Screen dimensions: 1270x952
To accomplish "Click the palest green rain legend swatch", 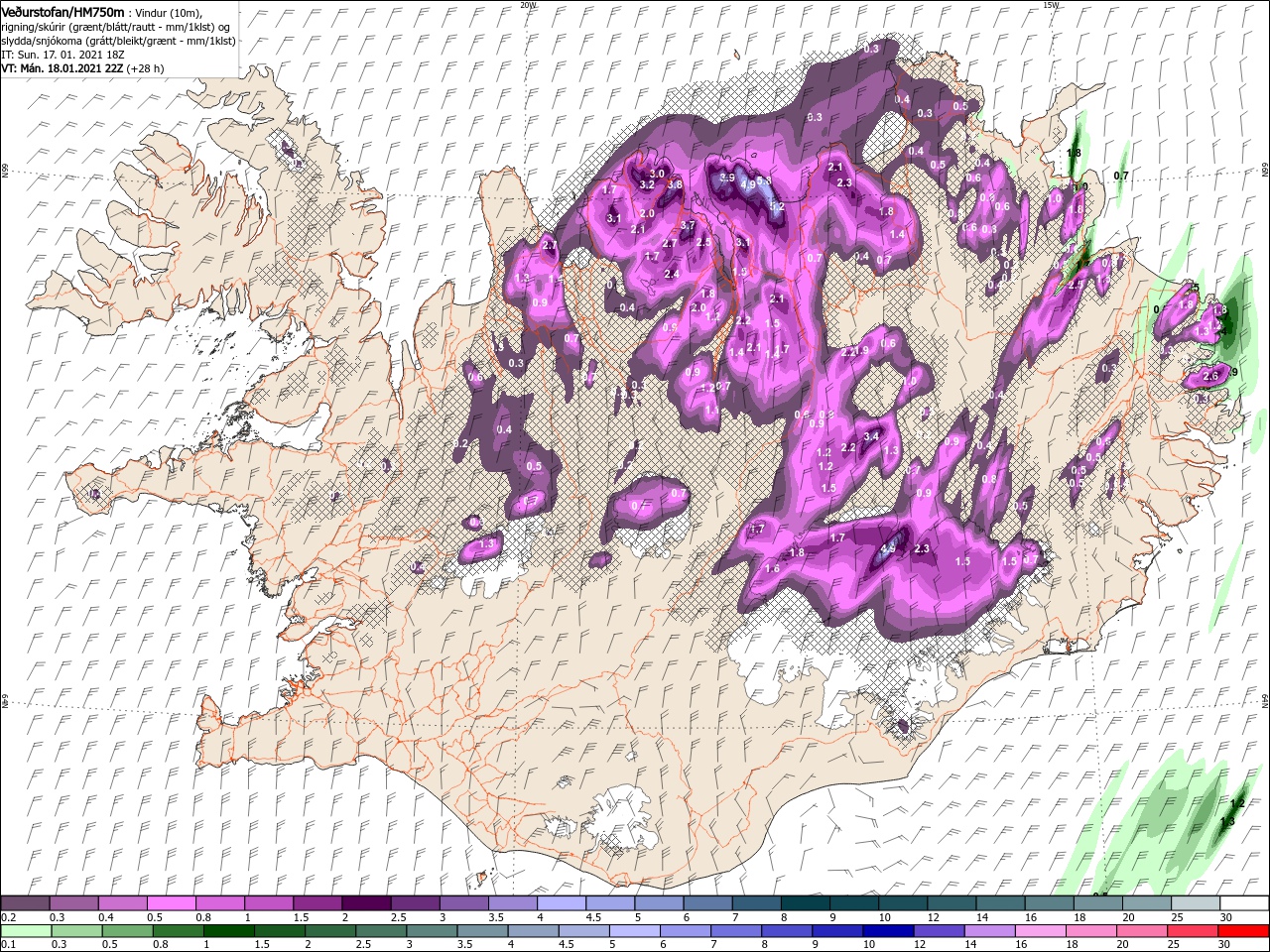I will [x=26, y=931].
